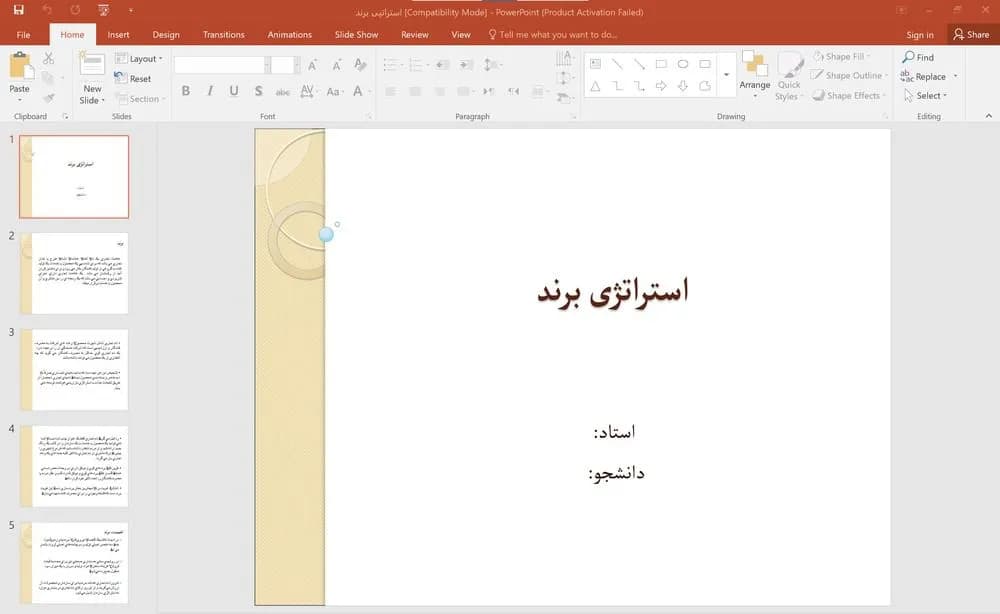Click the Undo arrow icon
Image resolution: width=1000 pixels, height=614 pixels.
[x=47, y=10]
